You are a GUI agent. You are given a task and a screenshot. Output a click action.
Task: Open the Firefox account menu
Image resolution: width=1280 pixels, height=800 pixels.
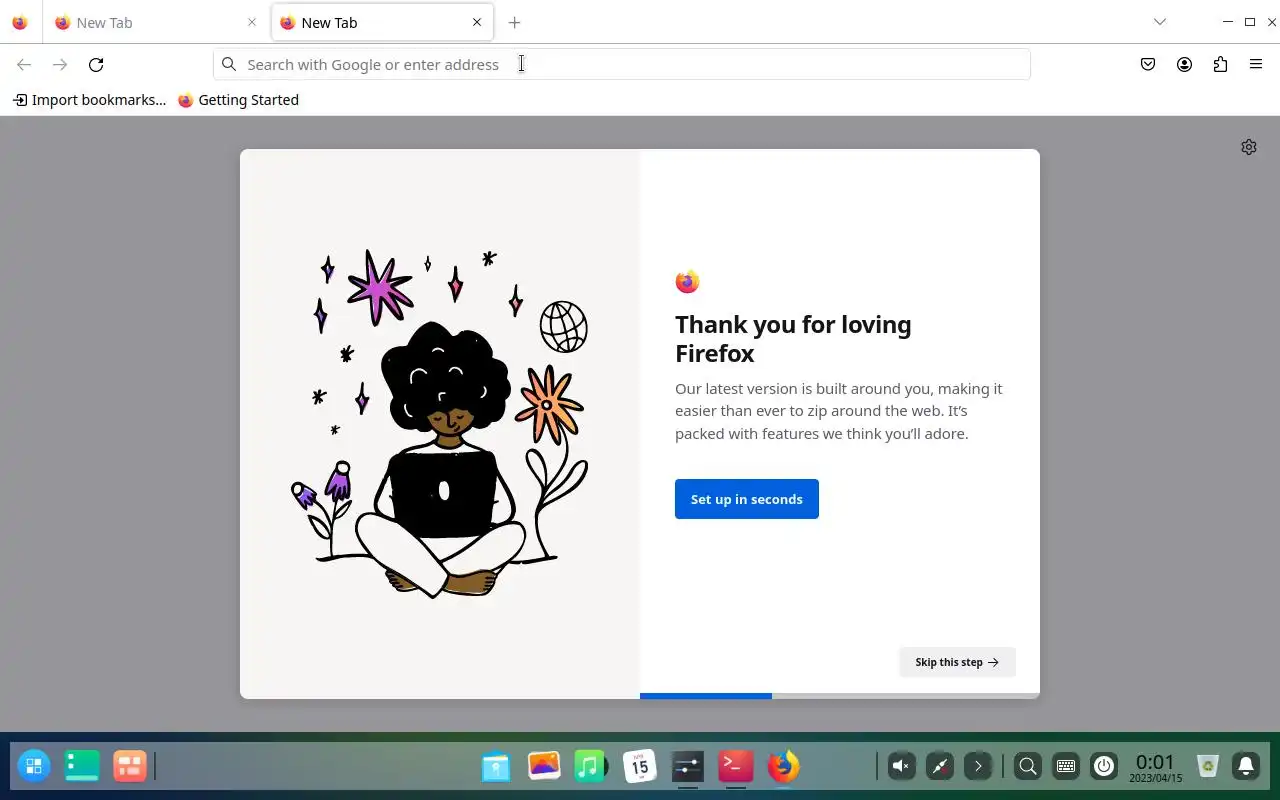pos(1184,64)
